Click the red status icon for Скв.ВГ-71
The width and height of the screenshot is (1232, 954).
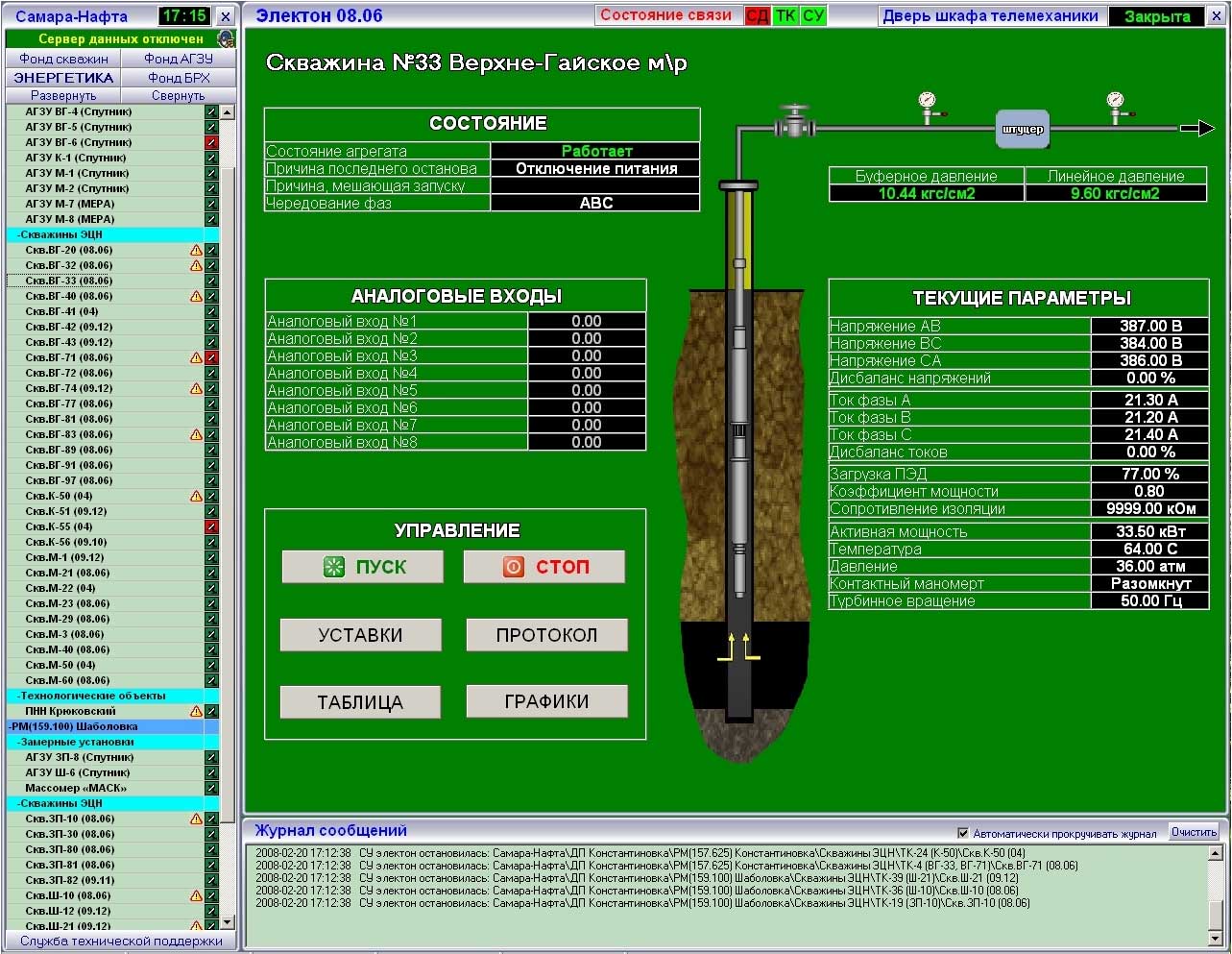(x=211, y=357)
